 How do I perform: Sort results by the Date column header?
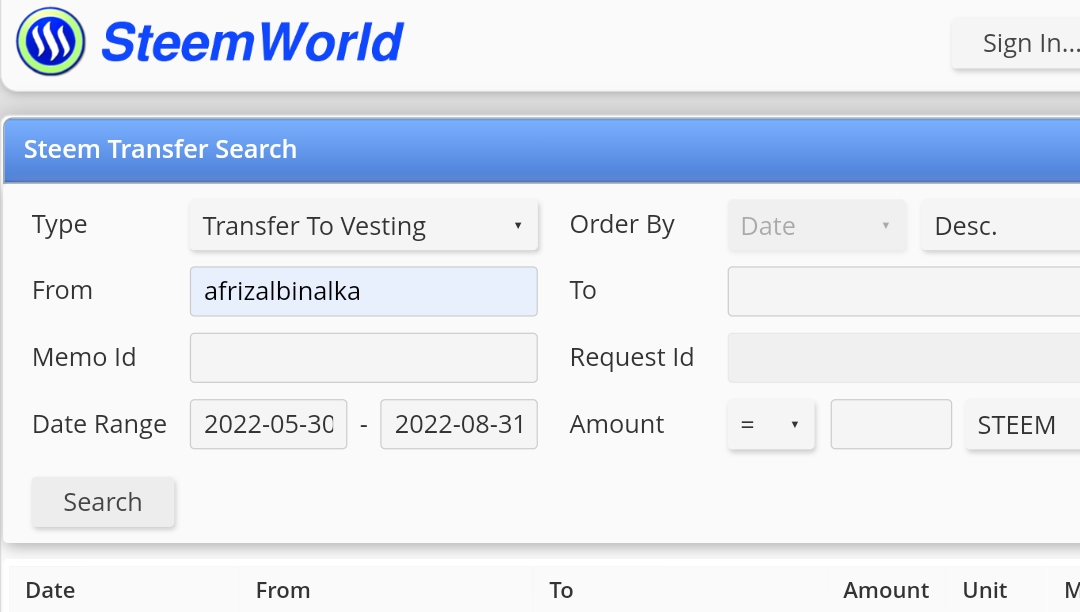(x=50, y=590)
